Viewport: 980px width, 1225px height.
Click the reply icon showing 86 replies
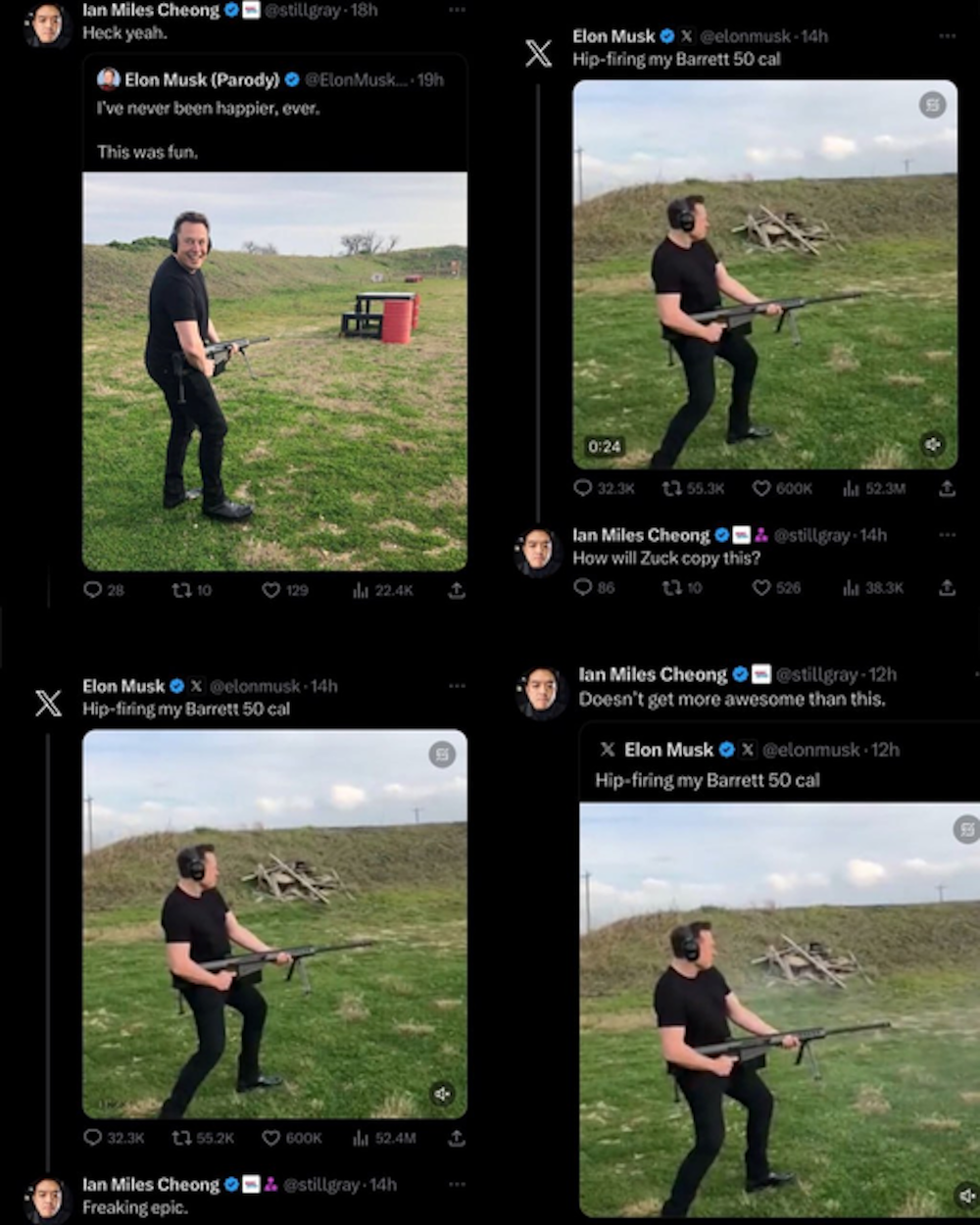[583, 587]
